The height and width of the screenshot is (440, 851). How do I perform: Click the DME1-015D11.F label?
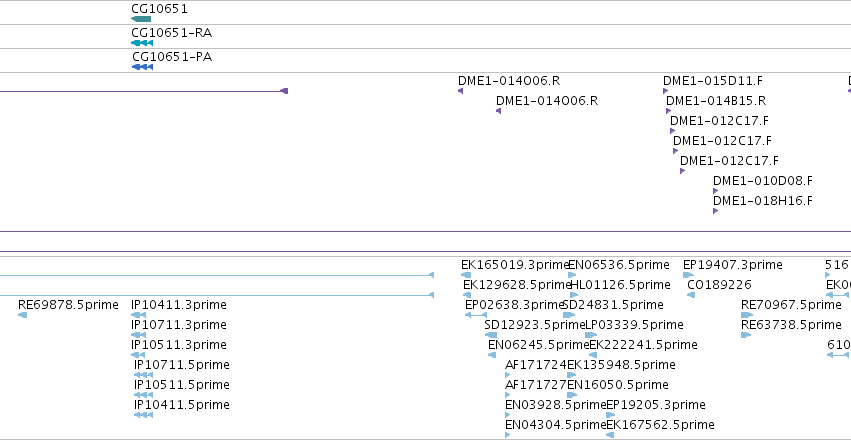pyautogui.click(x=713, y=81)
